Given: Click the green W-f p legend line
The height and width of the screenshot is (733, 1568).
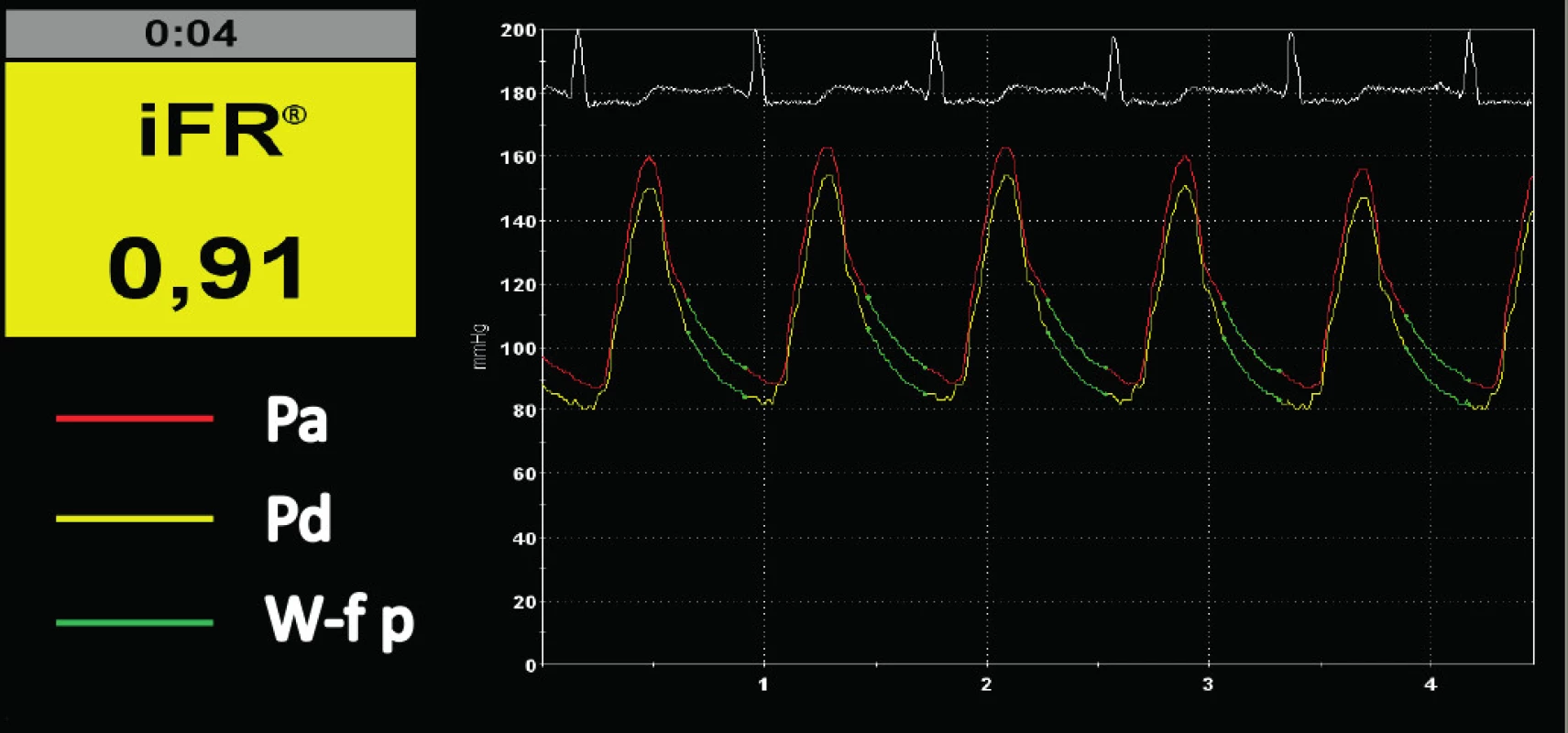Looking at the screenshot, I should [135, 623].
